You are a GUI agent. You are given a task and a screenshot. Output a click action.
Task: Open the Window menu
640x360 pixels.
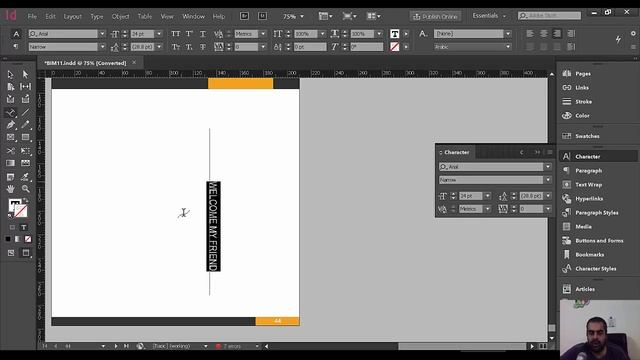193,16
